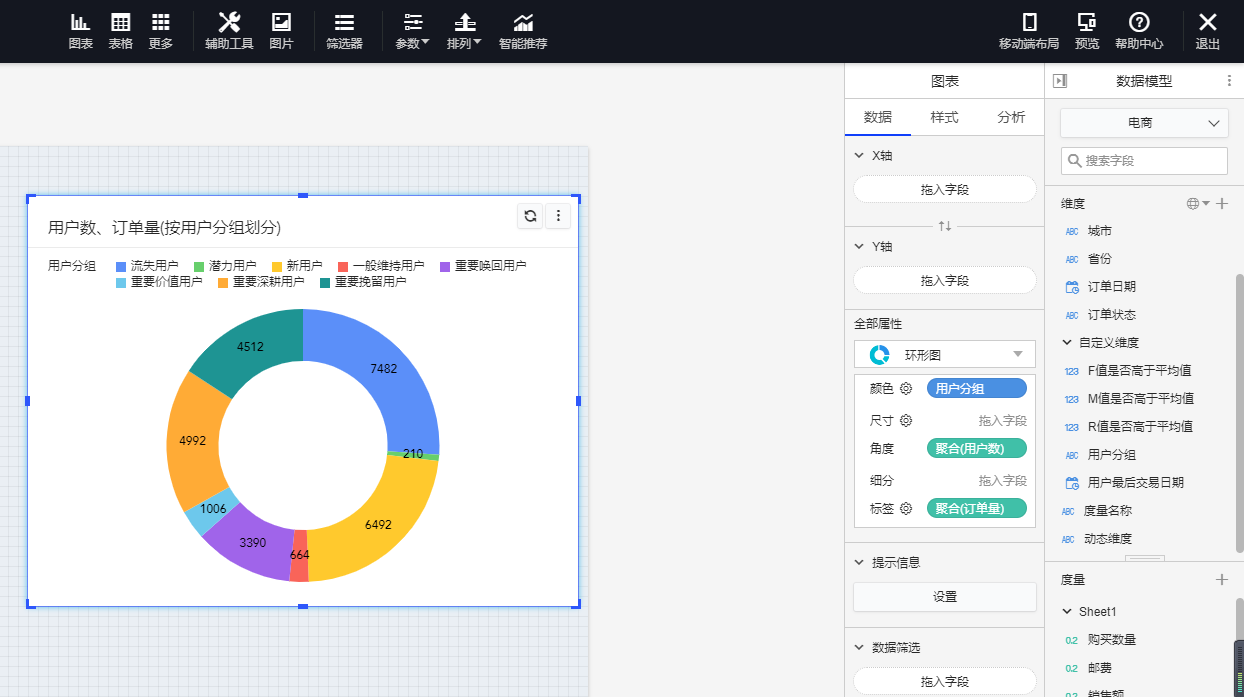
Task: Click the 设置 button under 提示信息
Action: pos(944,597)
